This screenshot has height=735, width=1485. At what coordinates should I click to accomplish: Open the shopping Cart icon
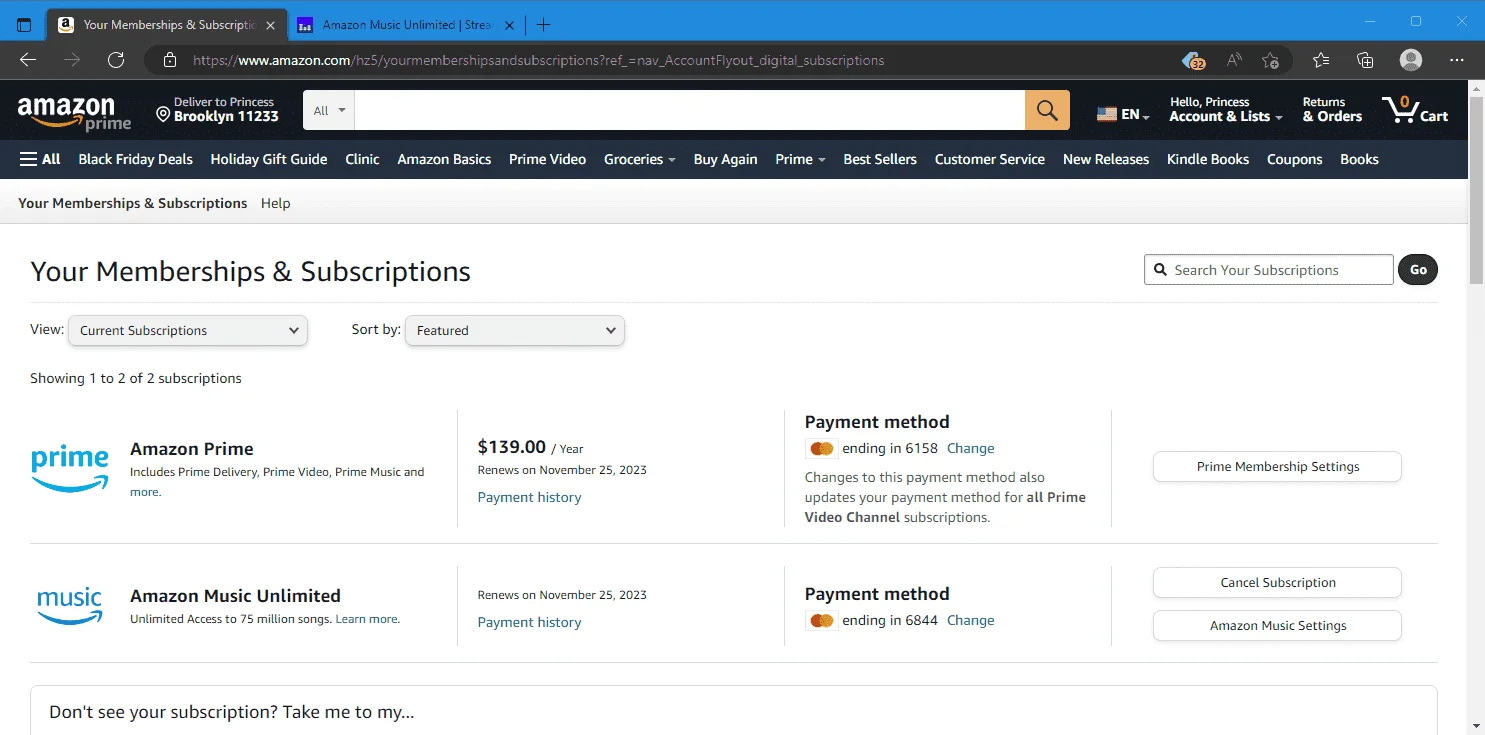pos(1415,110)
